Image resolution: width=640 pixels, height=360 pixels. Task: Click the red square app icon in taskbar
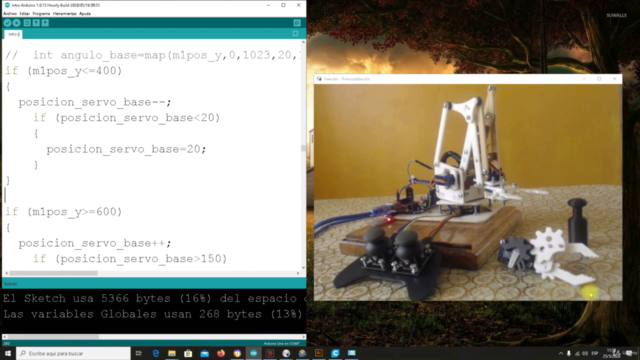[x=270, y=353]
